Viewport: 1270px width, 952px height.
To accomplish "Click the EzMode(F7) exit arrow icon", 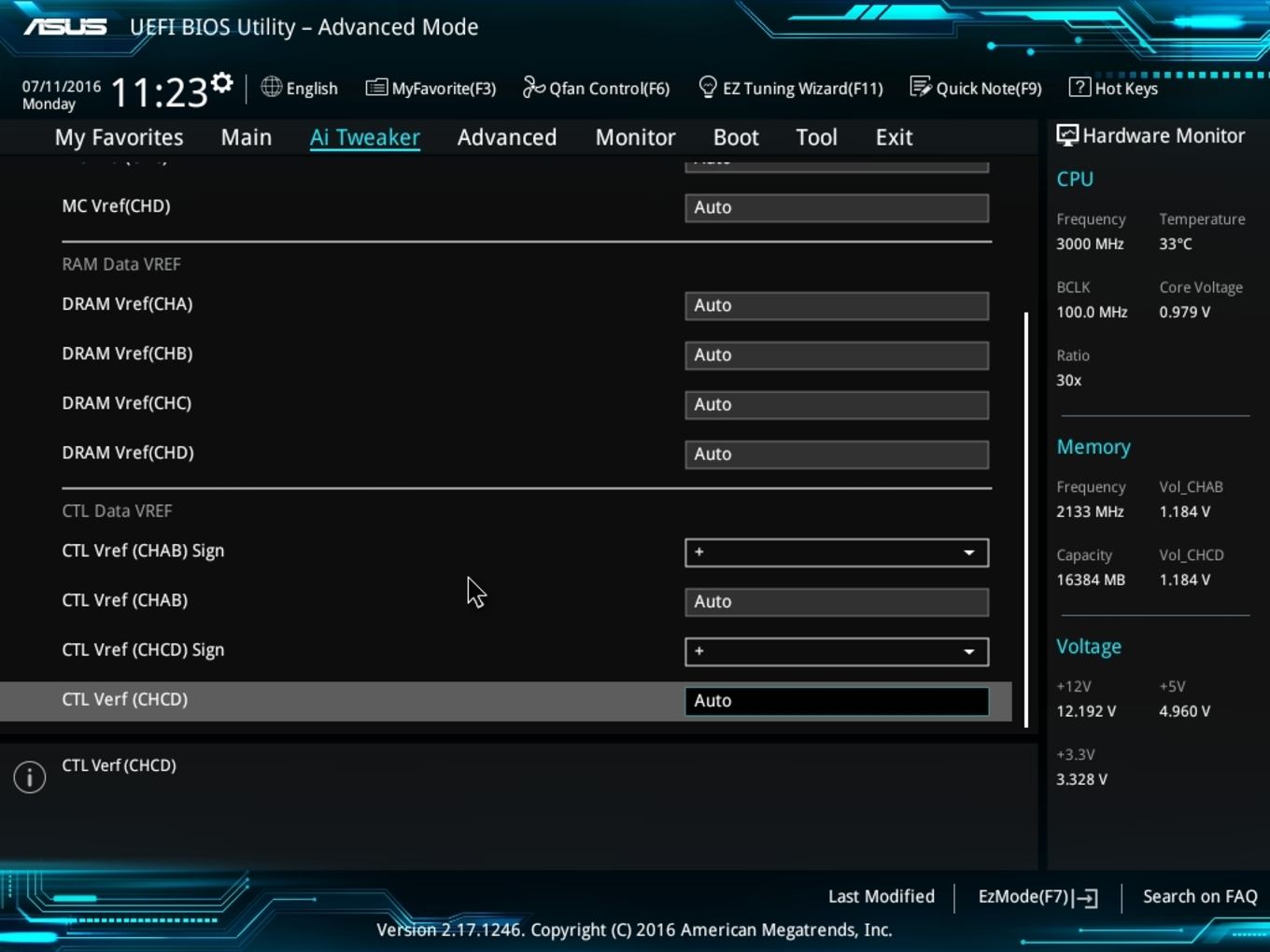I will point(1085,898).
